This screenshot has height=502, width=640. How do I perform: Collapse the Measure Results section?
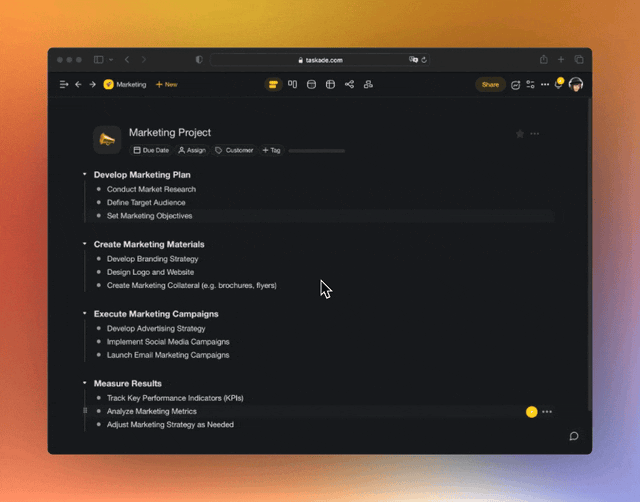(x=84, y=383)
